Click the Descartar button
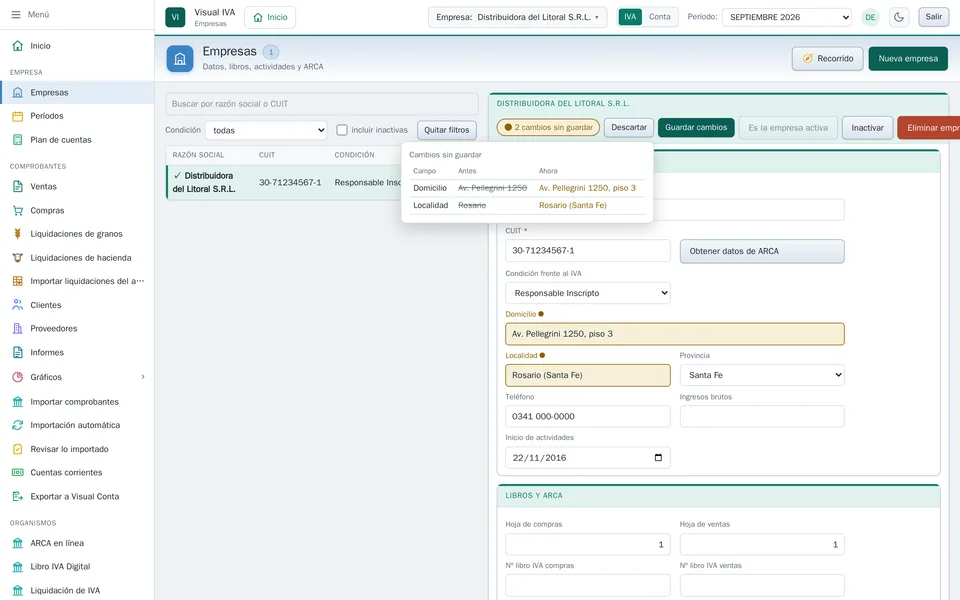 tap(629, 127)
